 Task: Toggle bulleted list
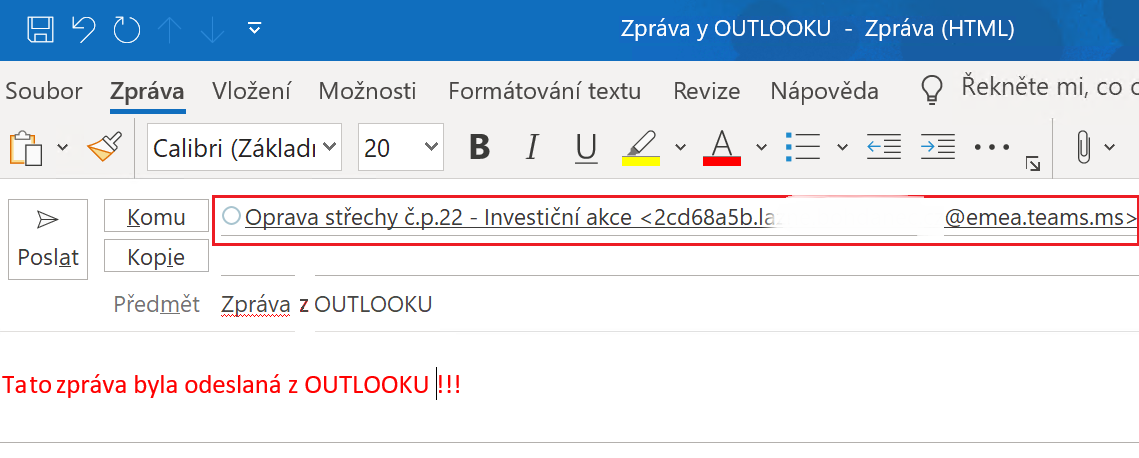[803, 147]
